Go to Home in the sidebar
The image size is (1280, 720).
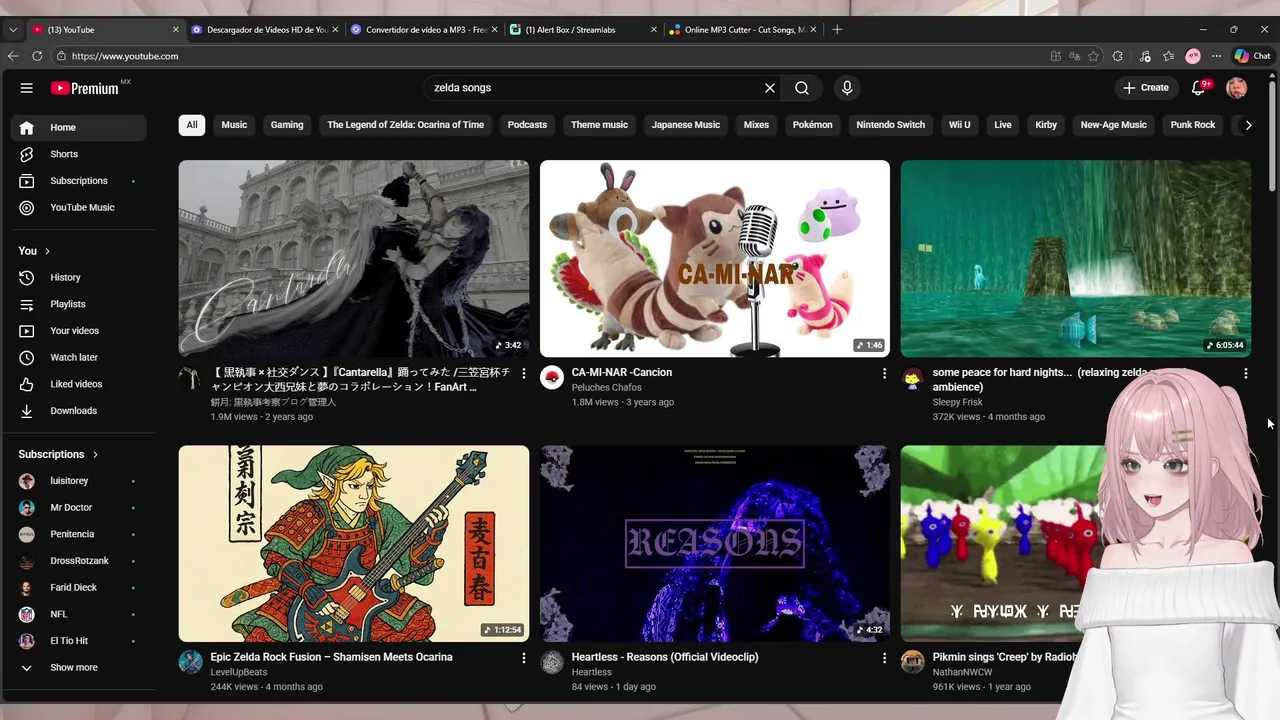[x=79, y=127]
